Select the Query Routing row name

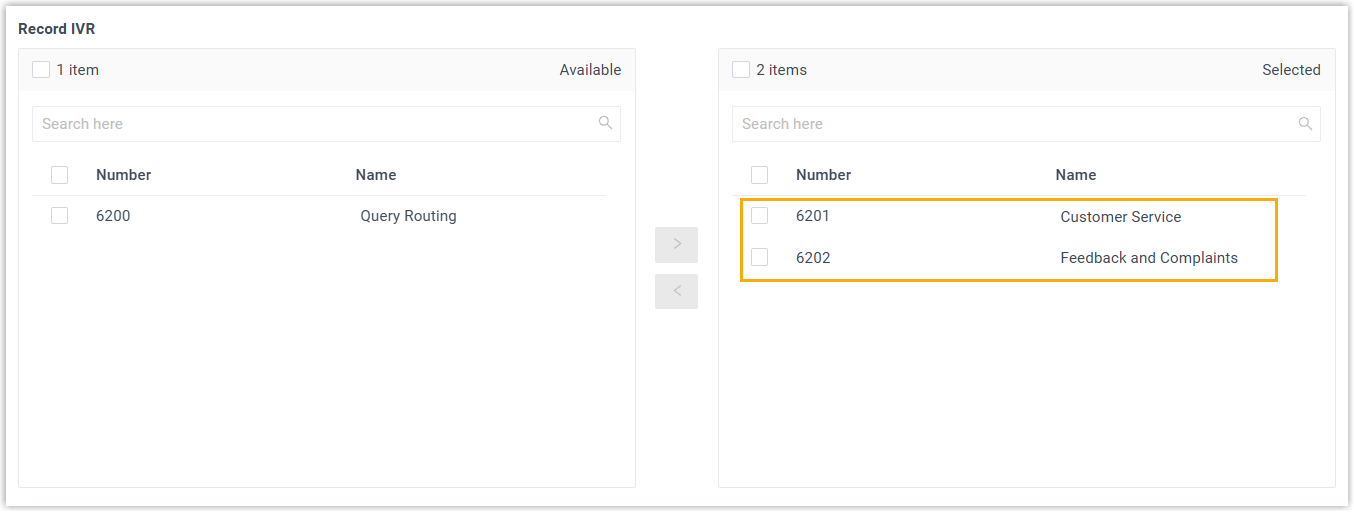tap(408, 216)
